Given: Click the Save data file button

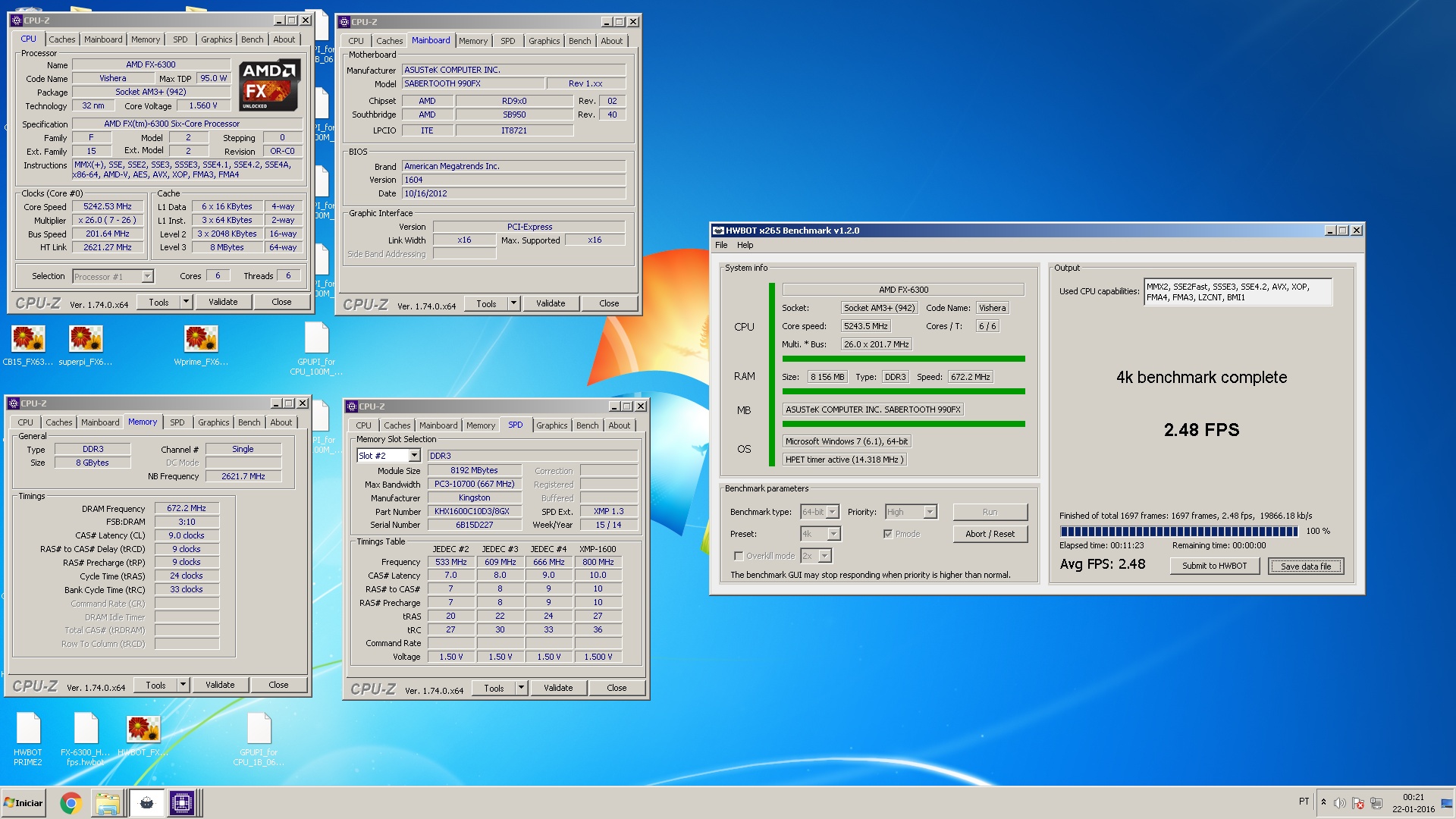Looking at the screenshot, I should [1306, 566].
